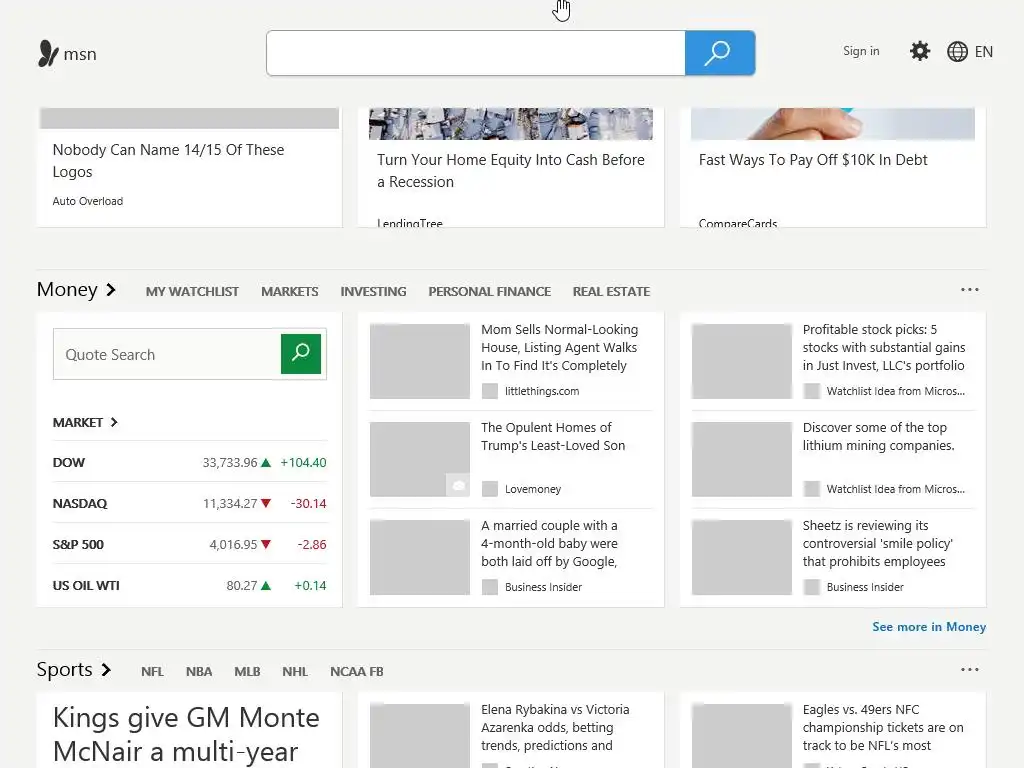This screenshot has height=768, width=1024.
Task: Click the lithium mining article thumbnail
Action: (741, 459)
